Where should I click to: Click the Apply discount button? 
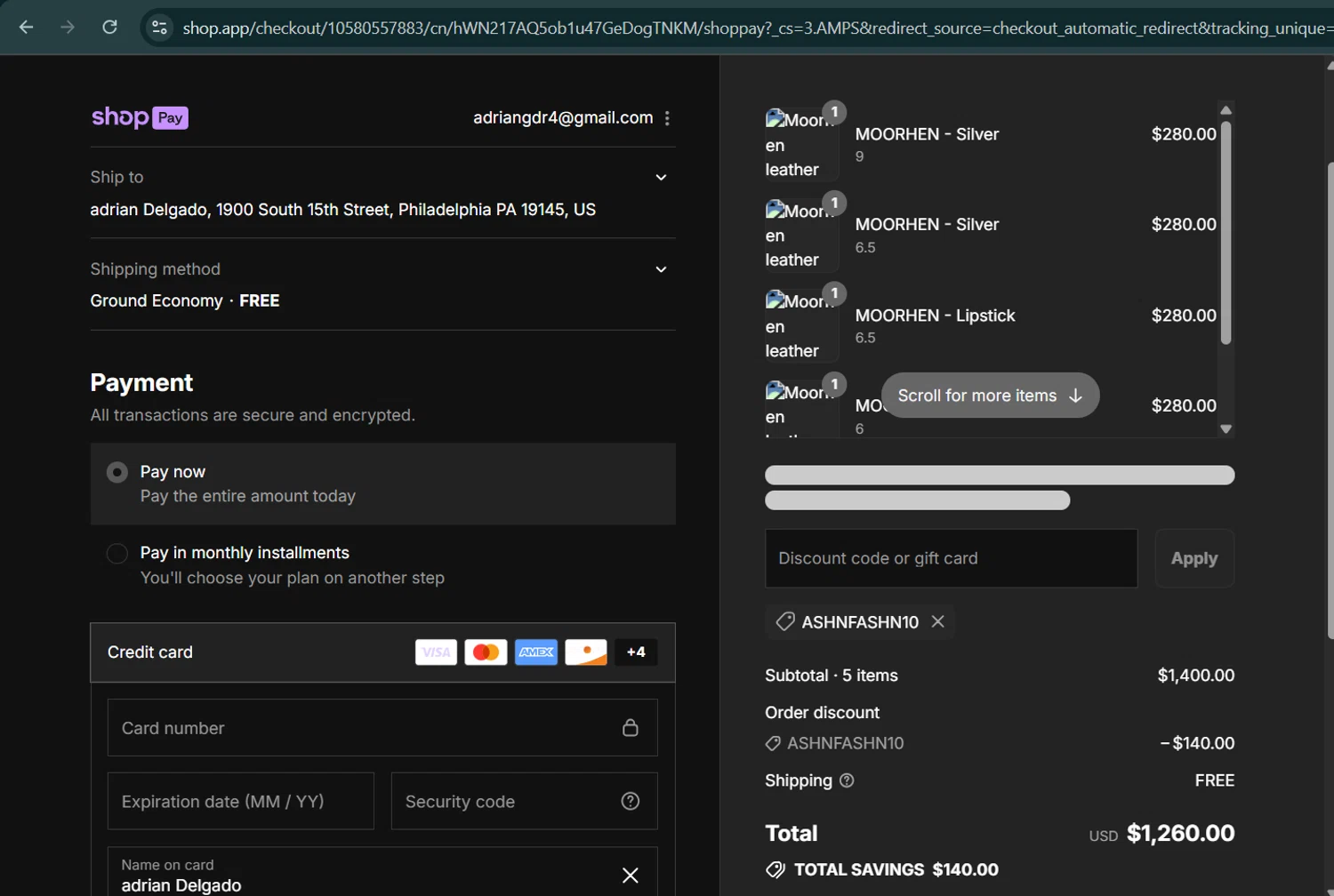point(1194,558)
